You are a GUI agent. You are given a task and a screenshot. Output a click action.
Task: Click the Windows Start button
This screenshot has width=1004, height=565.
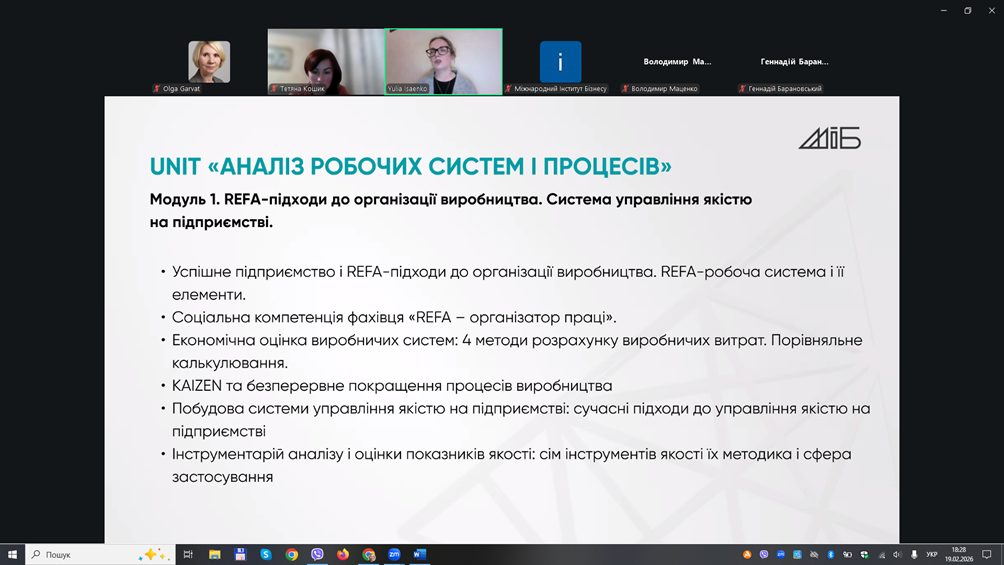point(12,554)
